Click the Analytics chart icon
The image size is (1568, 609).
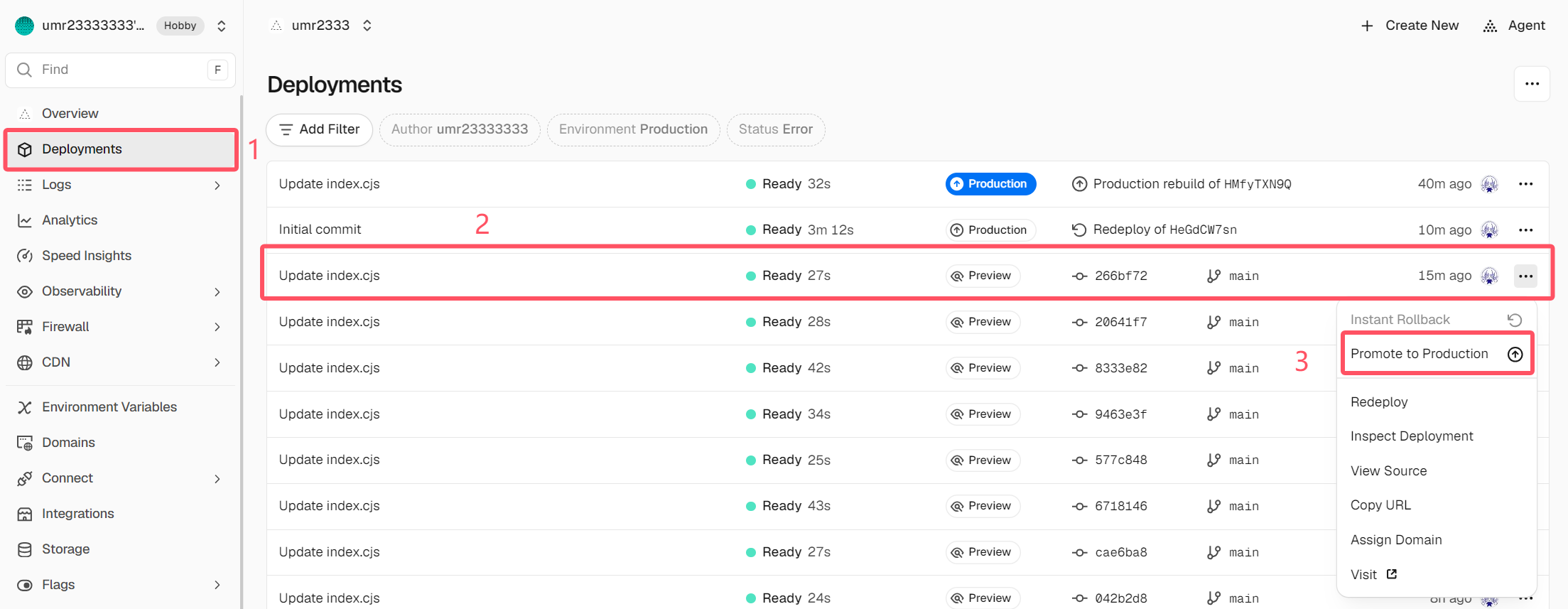click(25, 220)
